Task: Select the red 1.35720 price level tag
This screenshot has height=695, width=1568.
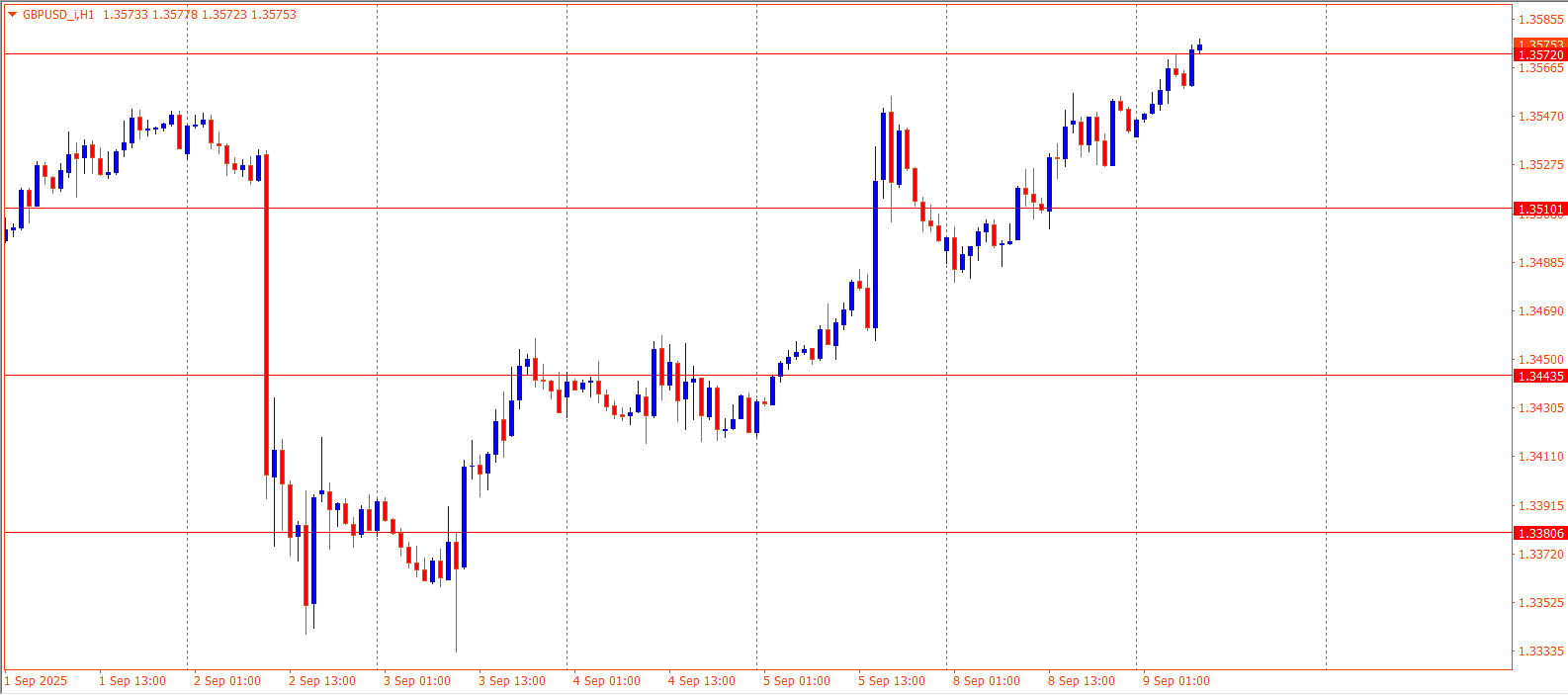Action: tap(1540, 55)
